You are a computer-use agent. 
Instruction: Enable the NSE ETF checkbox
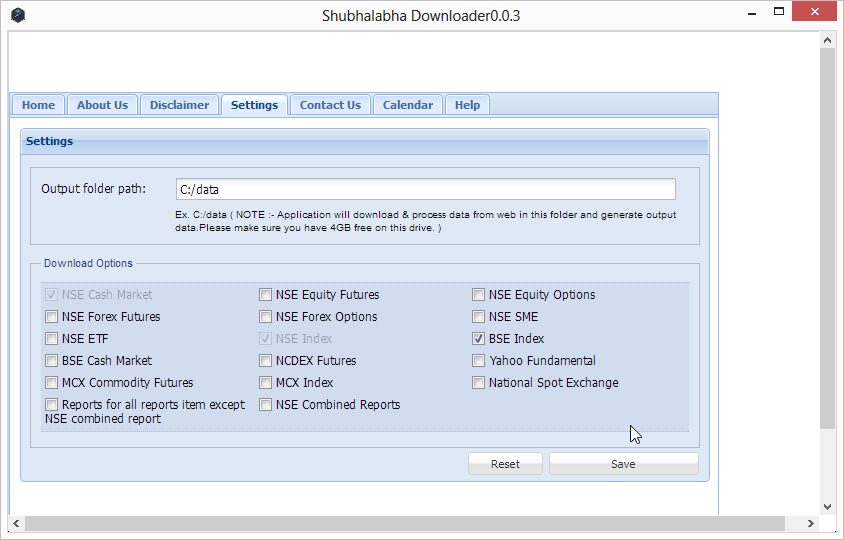click(x=52, y=339)
